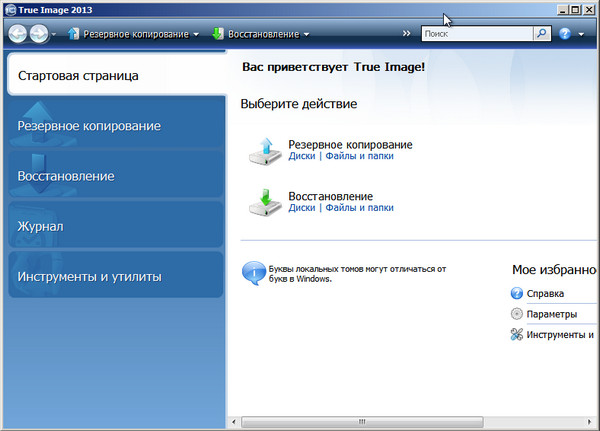
Task: Open the navigation history dropdown arrow
Action: coord(55,34)
